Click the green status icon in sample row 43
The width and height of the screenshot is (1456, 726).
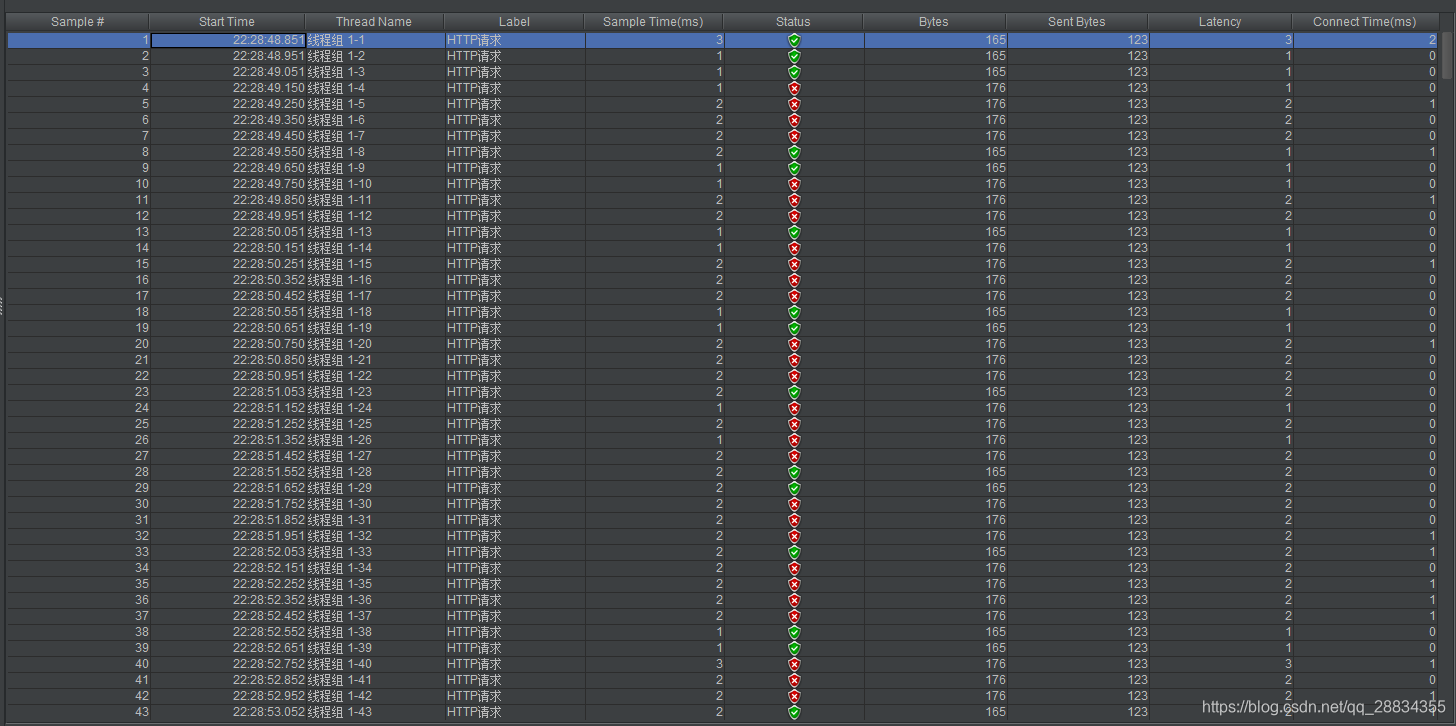[x=794, y=712]
